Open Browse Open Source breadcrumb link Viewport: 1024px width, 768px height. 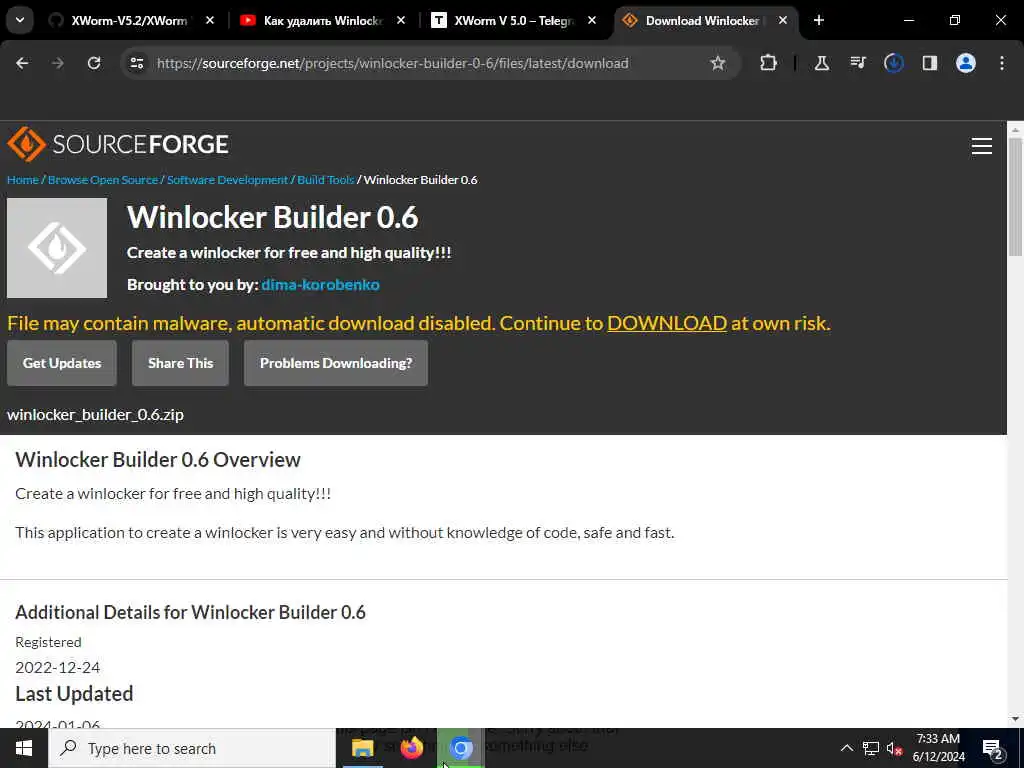click(x=103, y=180)
